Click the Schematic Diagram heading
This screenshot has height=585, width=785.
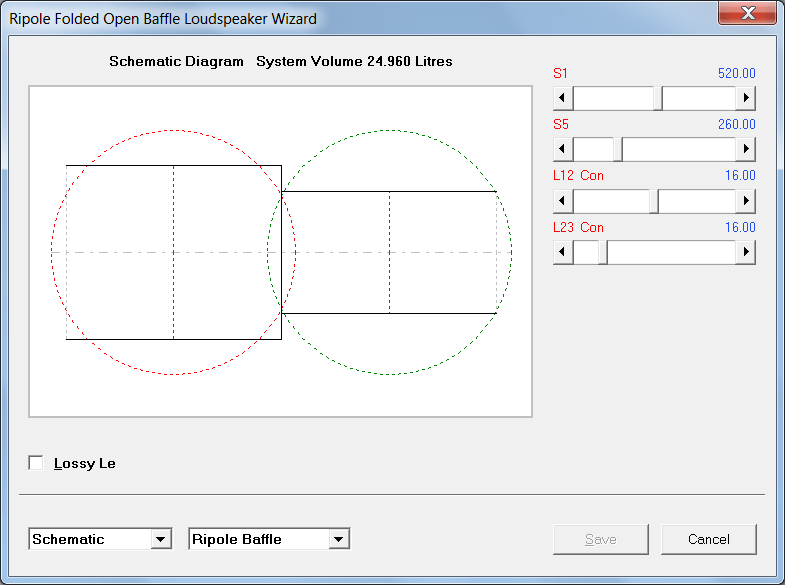pos(176,62)
